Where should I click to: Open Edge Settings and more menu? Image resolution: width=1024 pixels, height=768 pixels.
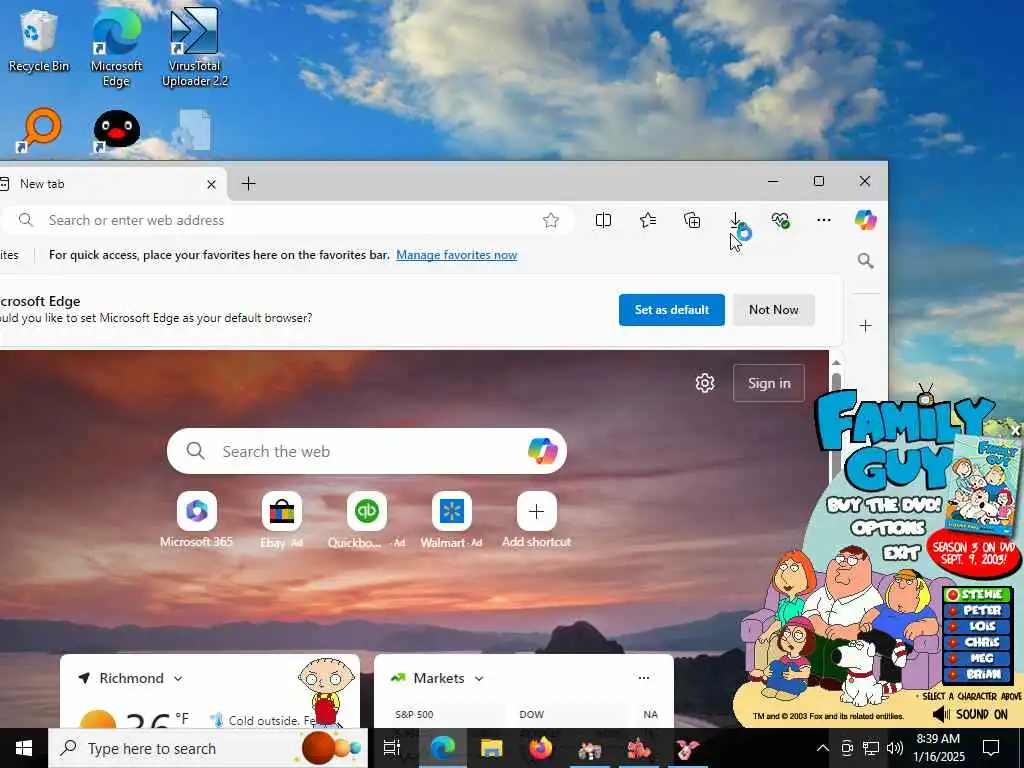[824, 221]
